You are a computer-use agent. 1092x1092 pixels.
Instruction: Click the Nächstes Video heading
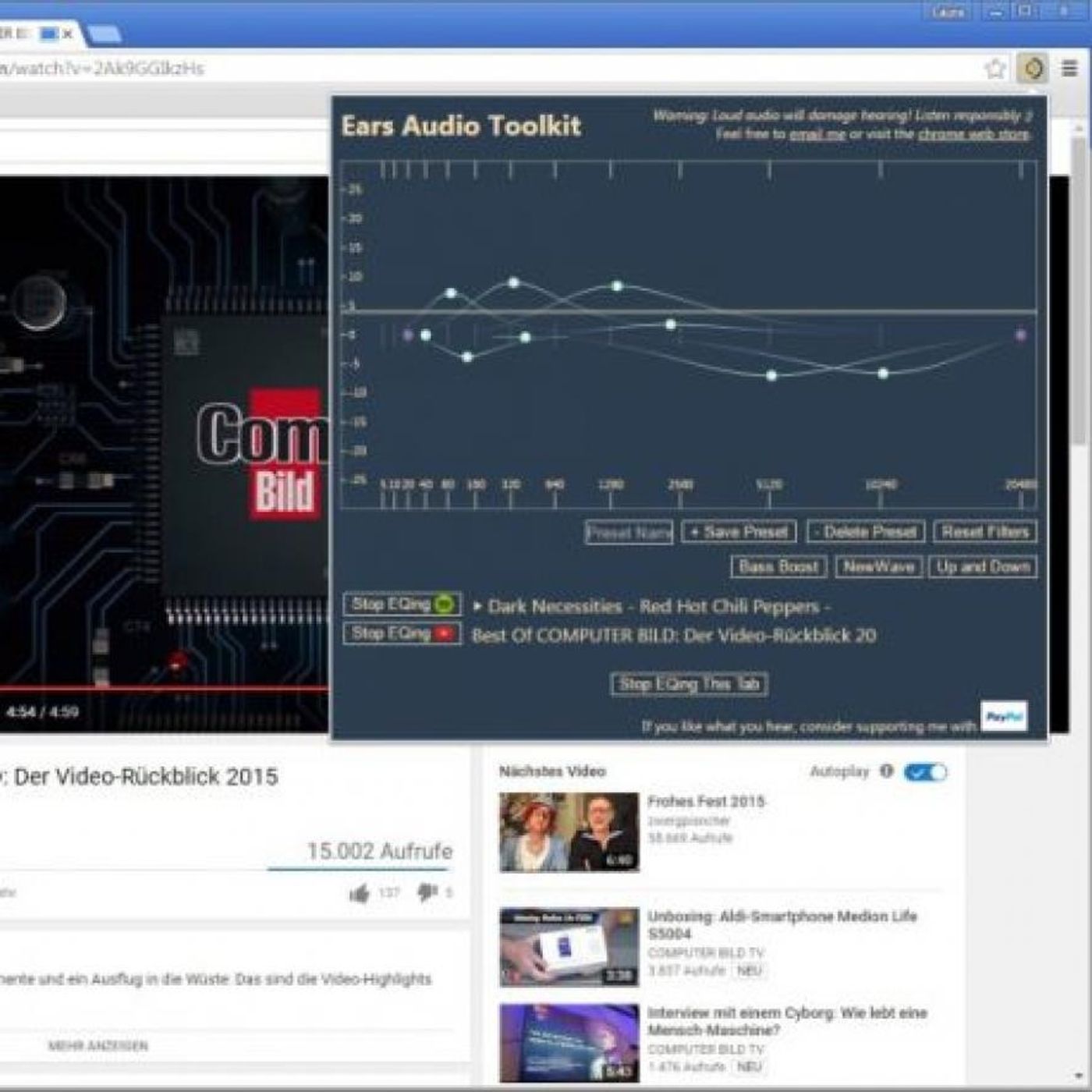(x=552, y=771)
